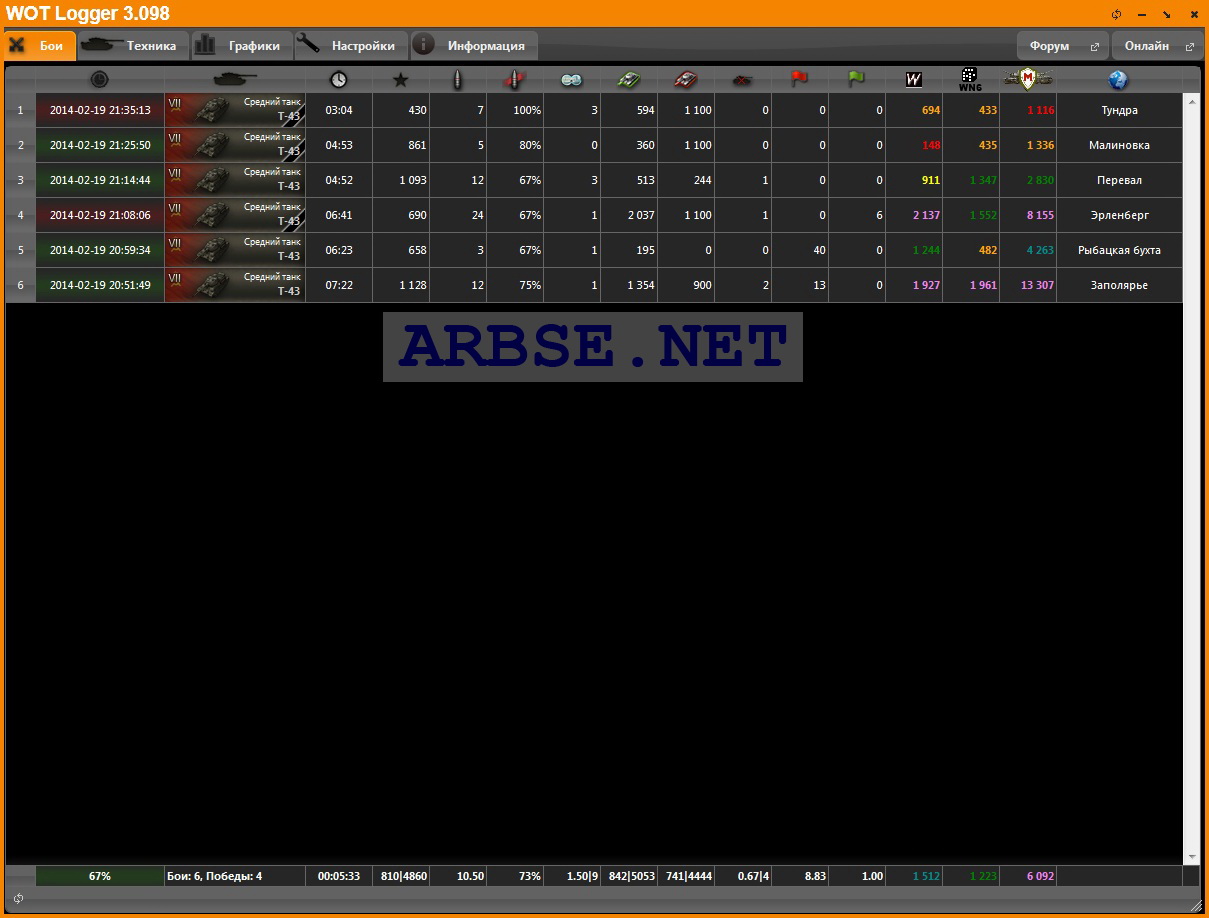Open the Форум external link button

pyautogui.click(x=1063, y=46)
